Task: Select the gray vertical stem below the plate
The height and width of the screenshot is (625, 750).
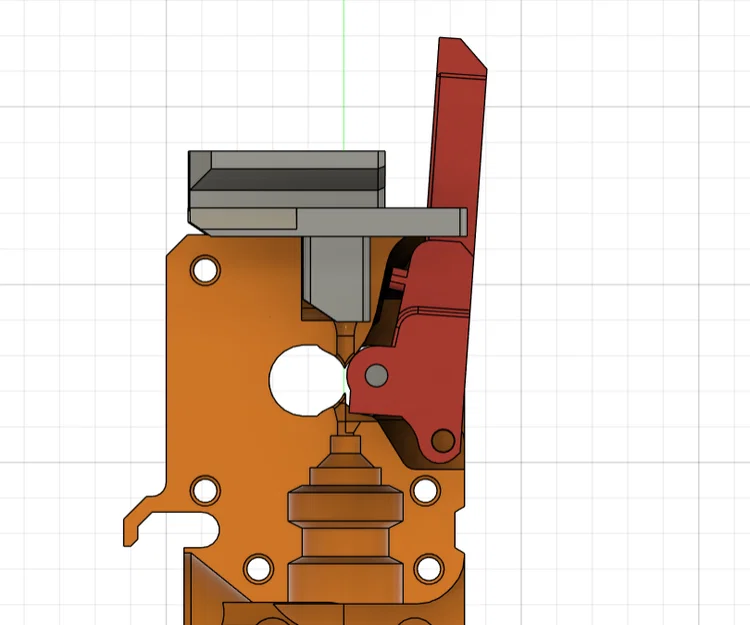Action: point(336,278)
